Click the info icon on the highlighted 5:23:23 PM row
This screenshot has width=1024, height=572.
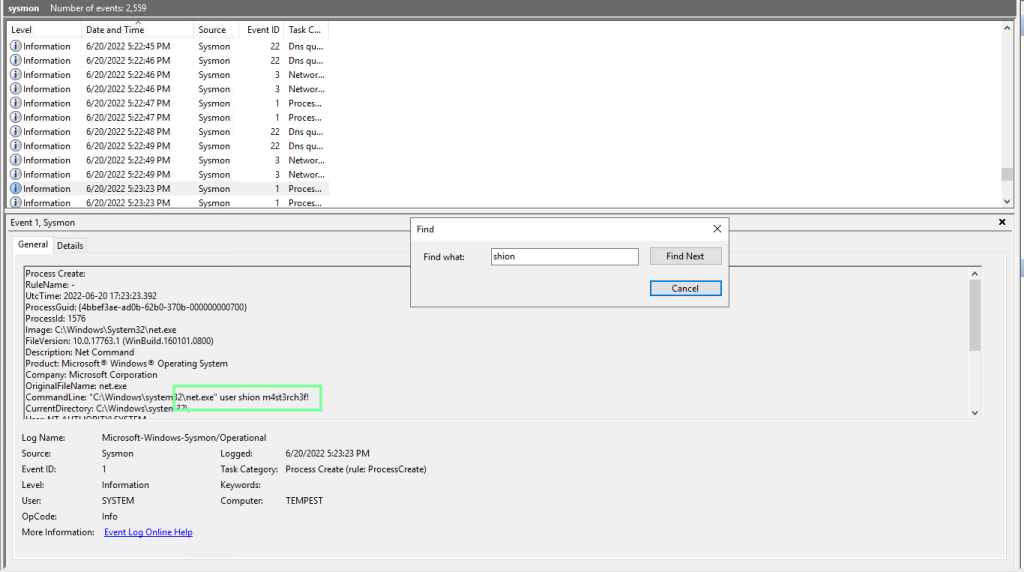pyautogui.click(x=16, y=189)
